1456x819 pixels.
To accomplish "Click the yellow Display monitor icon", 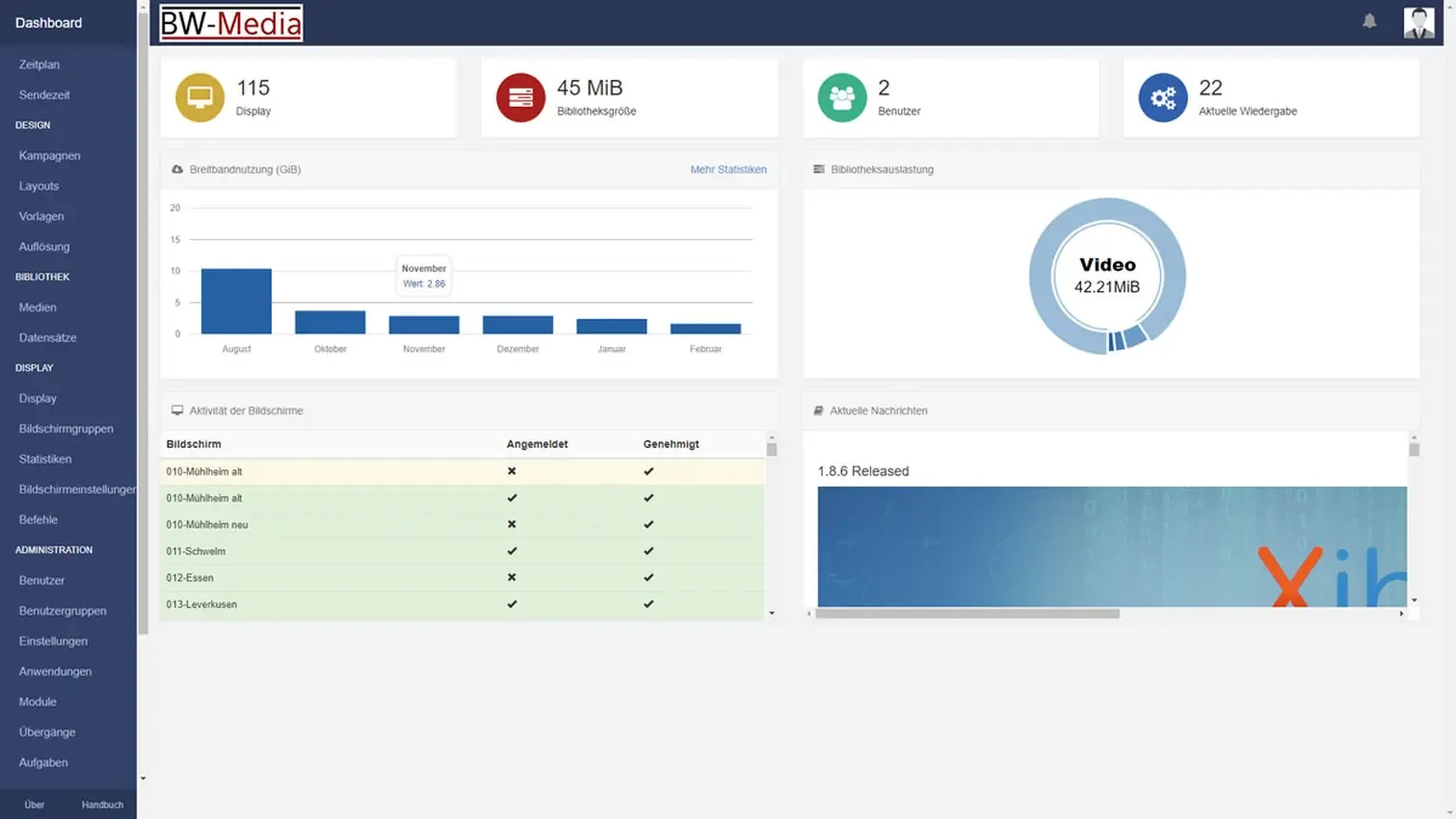I will point(199,97).
